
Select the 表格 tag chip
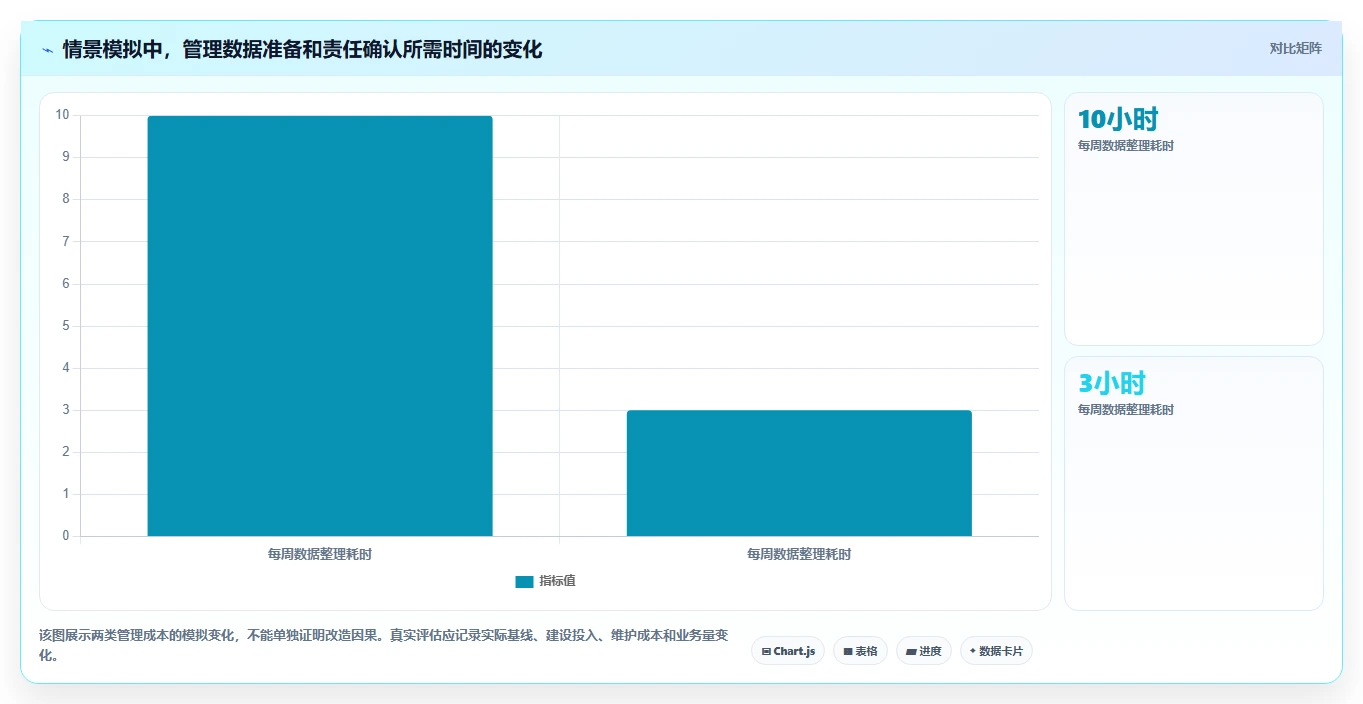pyautogui.click(x=860, y=651)
